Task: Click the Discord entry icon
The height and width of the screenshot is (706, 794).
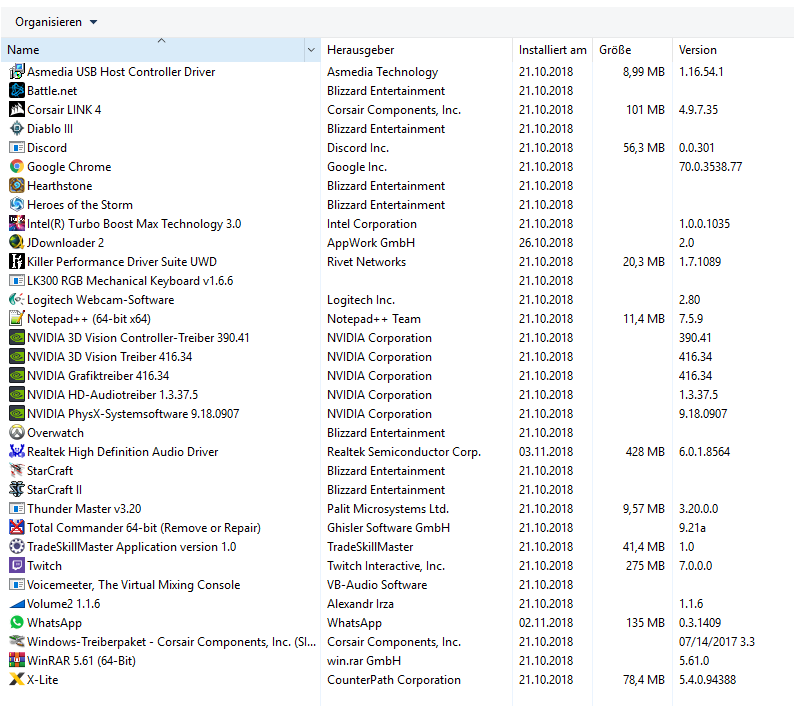Action: coord(17,147)
